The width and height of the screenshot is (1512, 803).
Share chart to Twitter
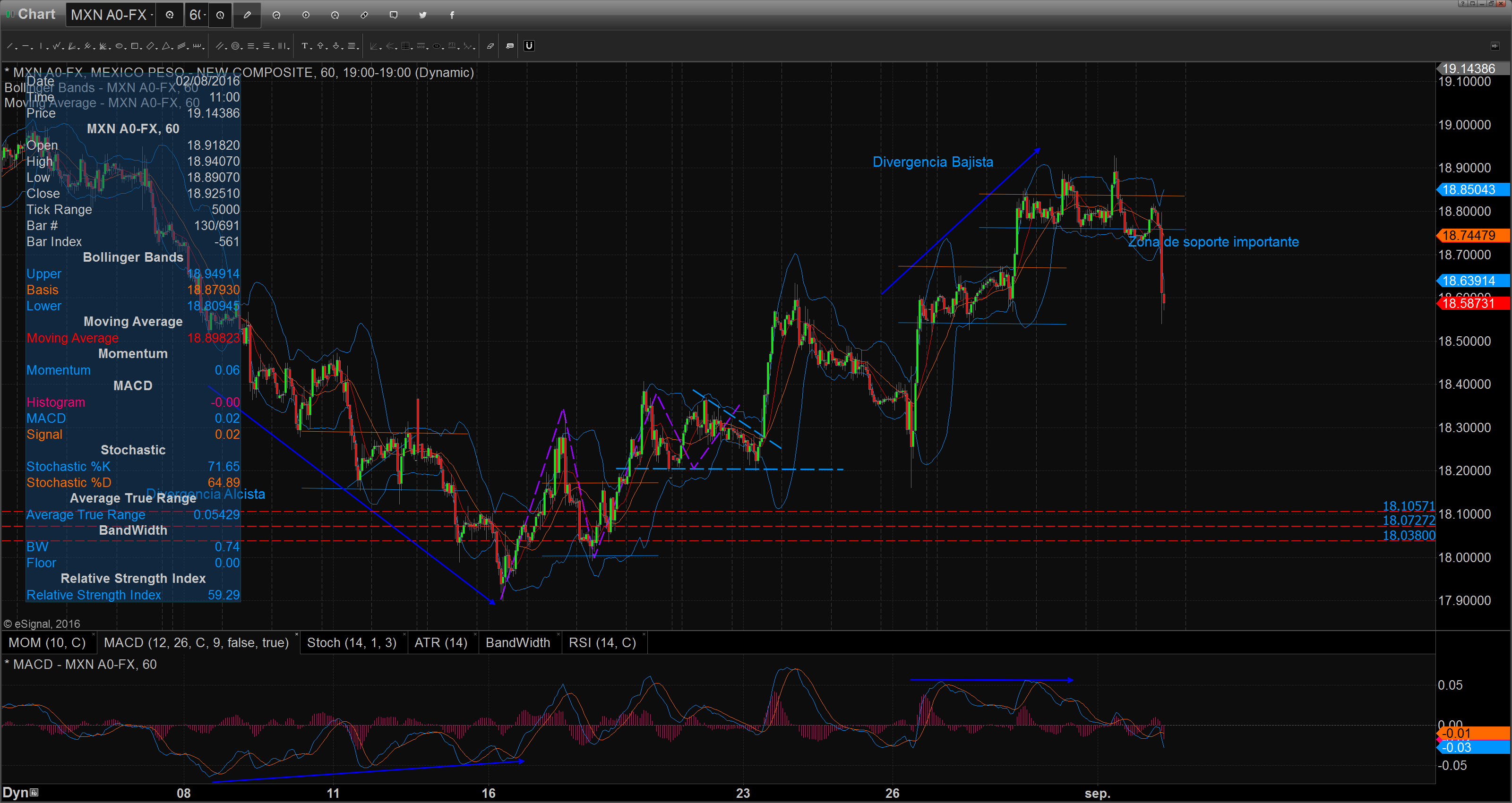click(x=422, y=15)
